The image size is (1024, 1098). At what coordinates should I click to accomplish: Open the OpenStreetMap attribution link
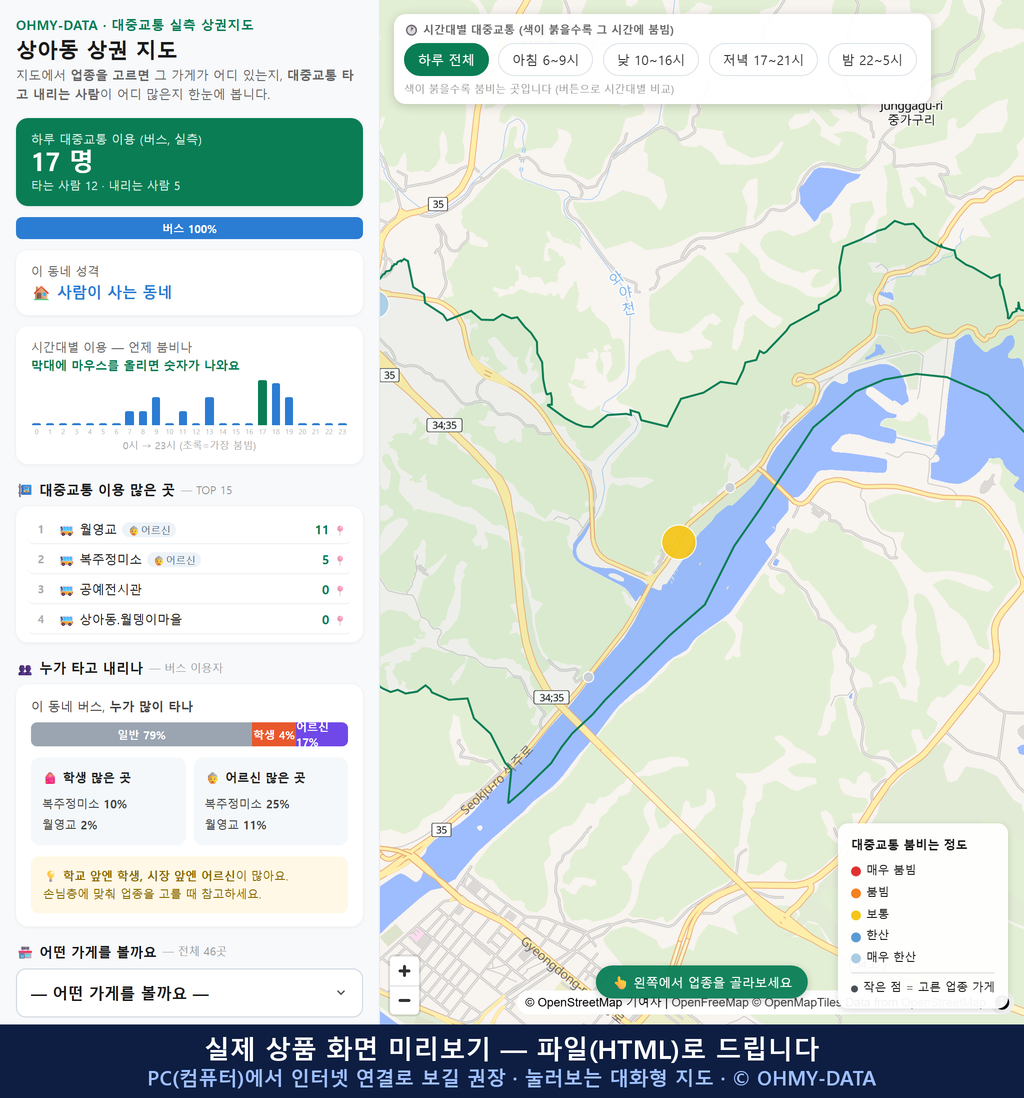point(573,1002)
